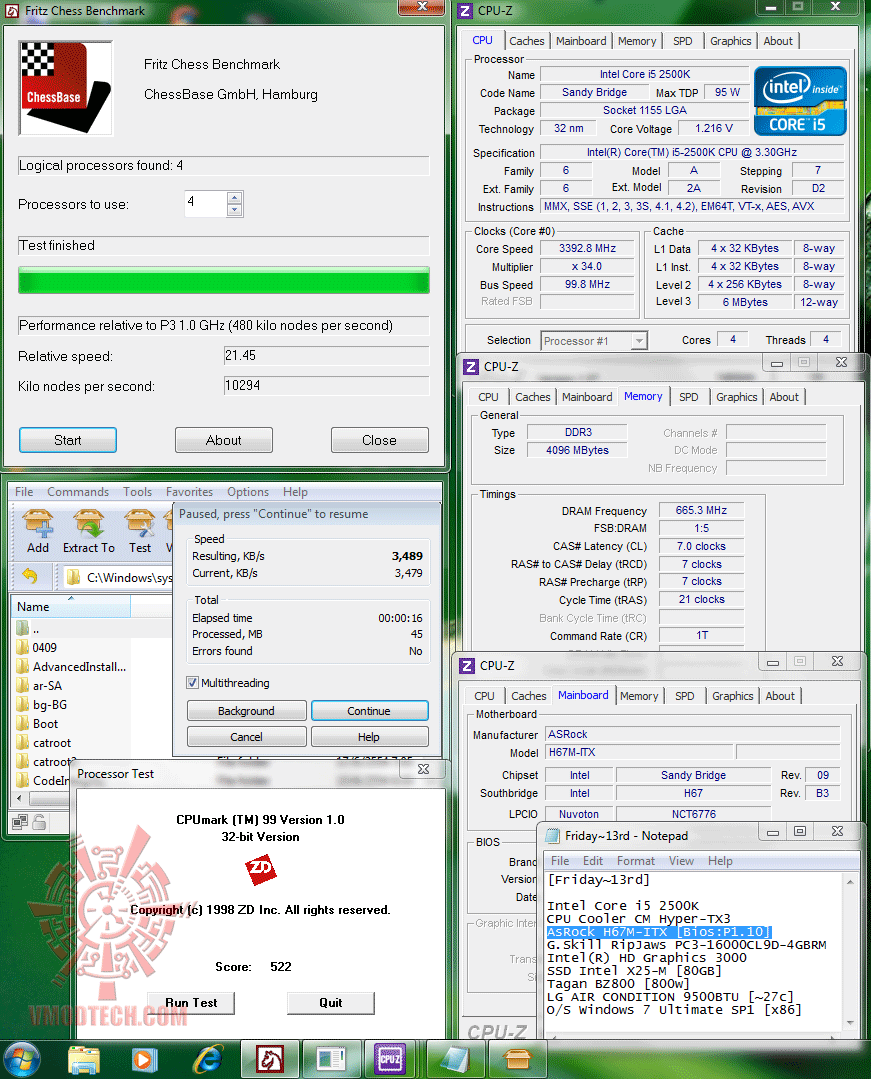The width and height of the screenshot is (871, 1079).
Task: Switch to CPU-Z taskbar icon
Action: click(390, 1060)
